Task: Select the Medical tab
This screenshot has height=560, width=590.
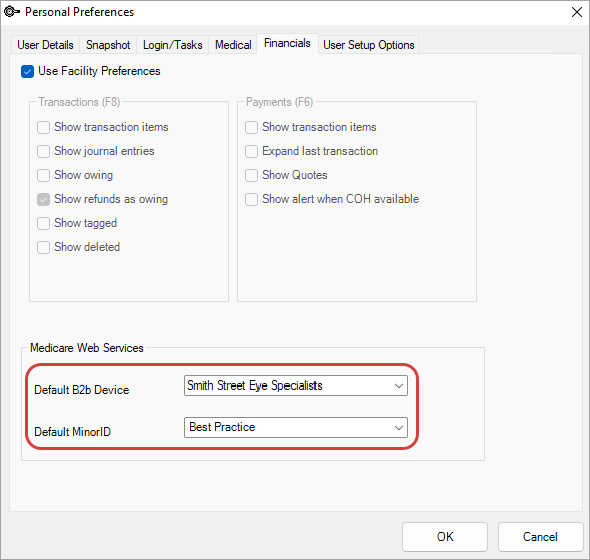Action: click(x=233, y=45)
